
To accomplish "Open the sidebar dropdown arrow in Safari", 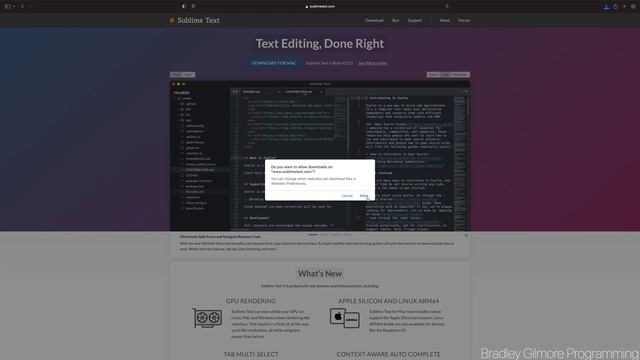I will click(13, 6).
